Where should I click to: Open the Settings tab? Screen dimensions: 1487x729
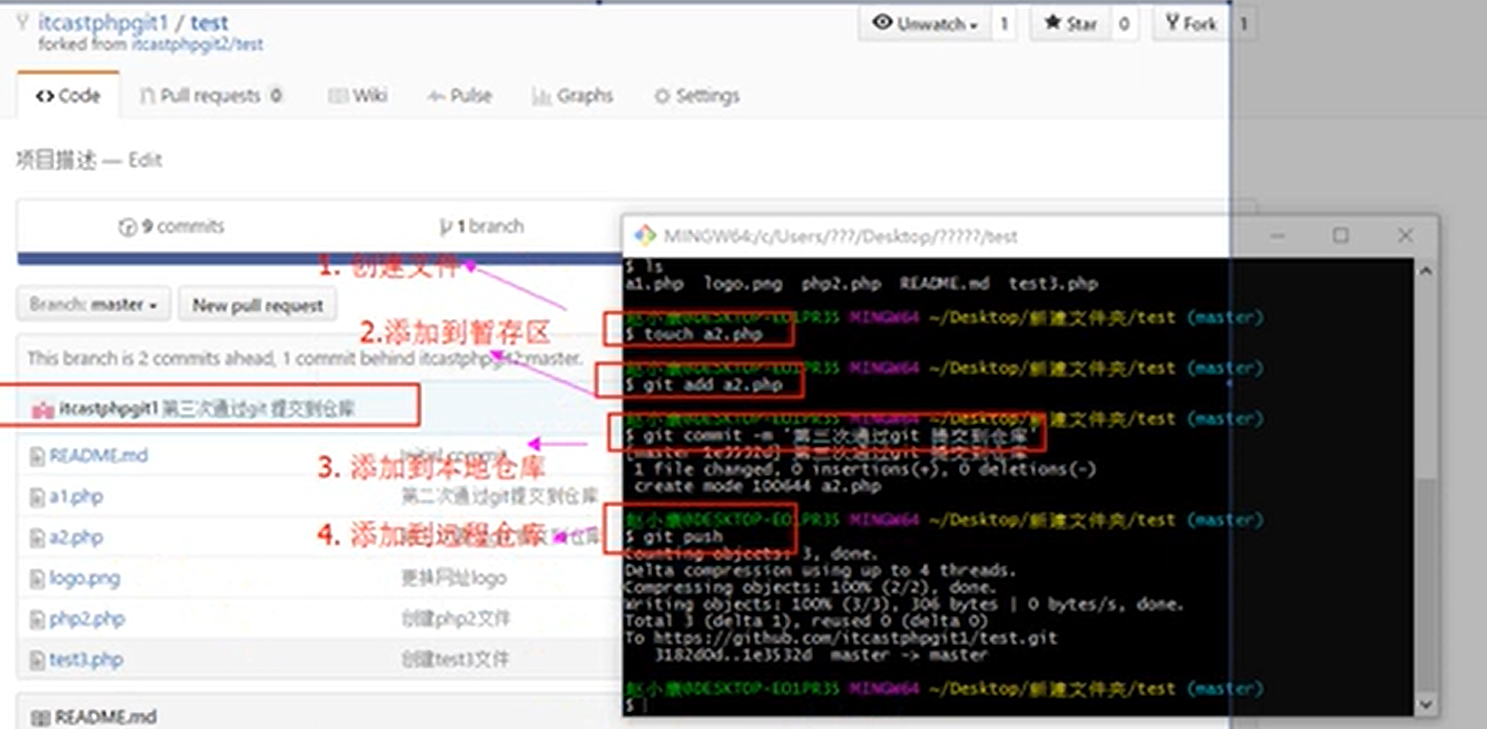[x=697, y=96]
